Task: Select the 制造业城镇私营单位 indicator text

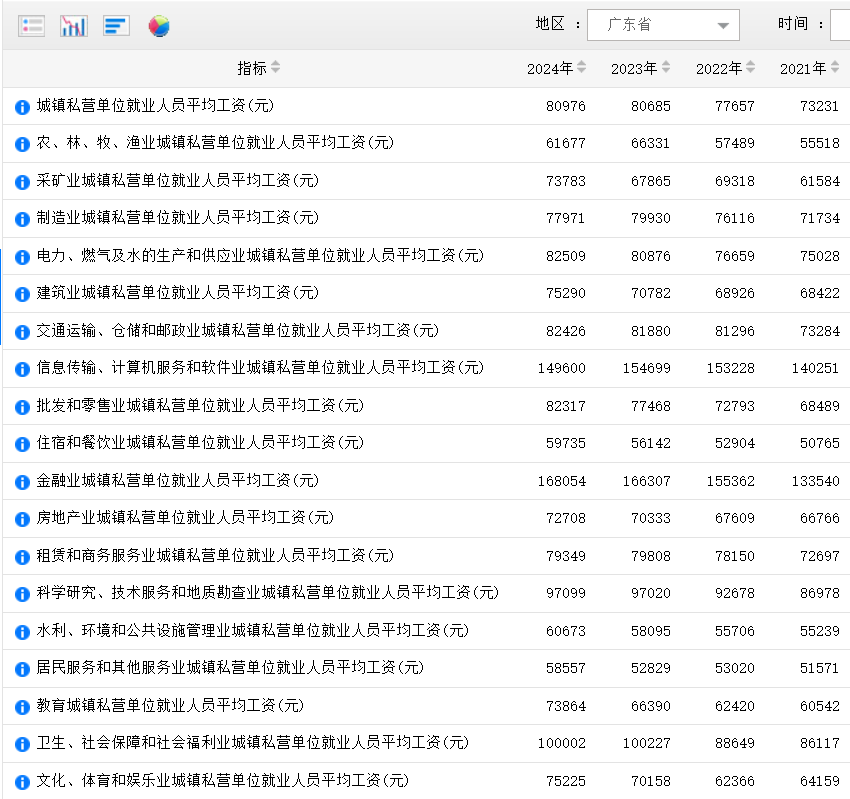Action: pos(177,217)
